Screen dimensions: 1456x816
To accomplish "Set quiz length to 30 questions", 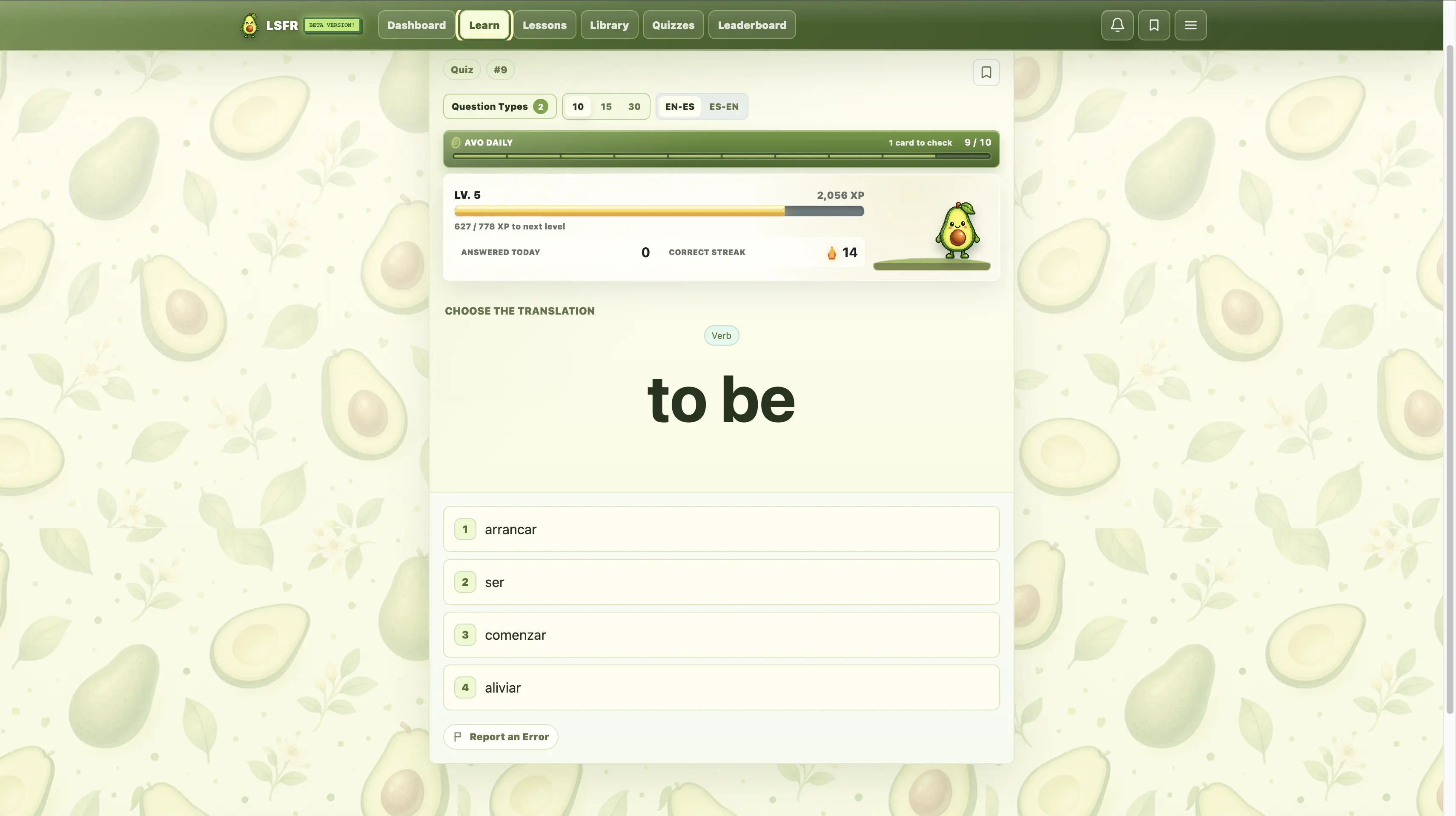I will (634, 106).
